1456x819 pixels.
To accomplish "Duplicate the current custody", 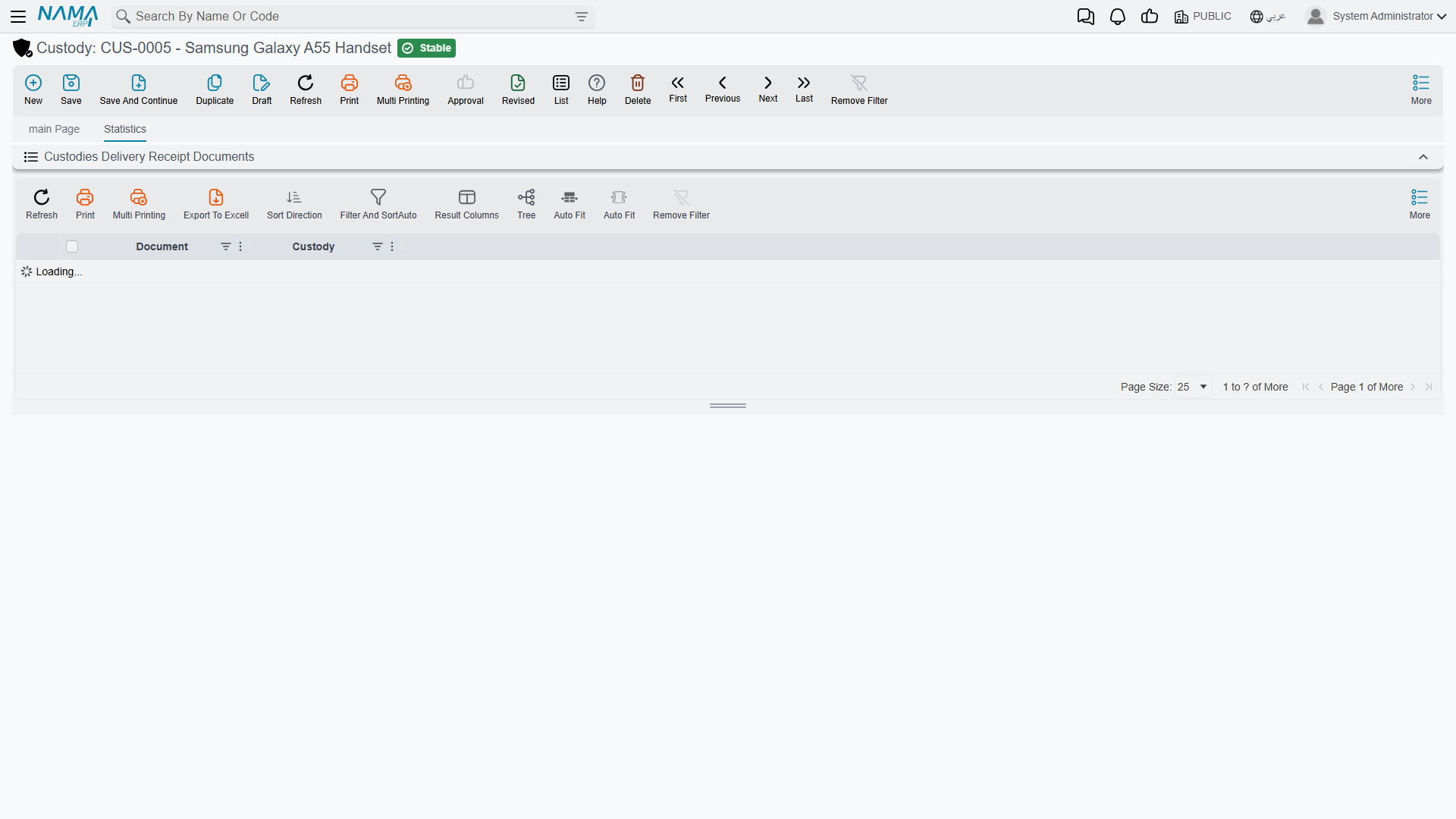I will coord(215,89).
